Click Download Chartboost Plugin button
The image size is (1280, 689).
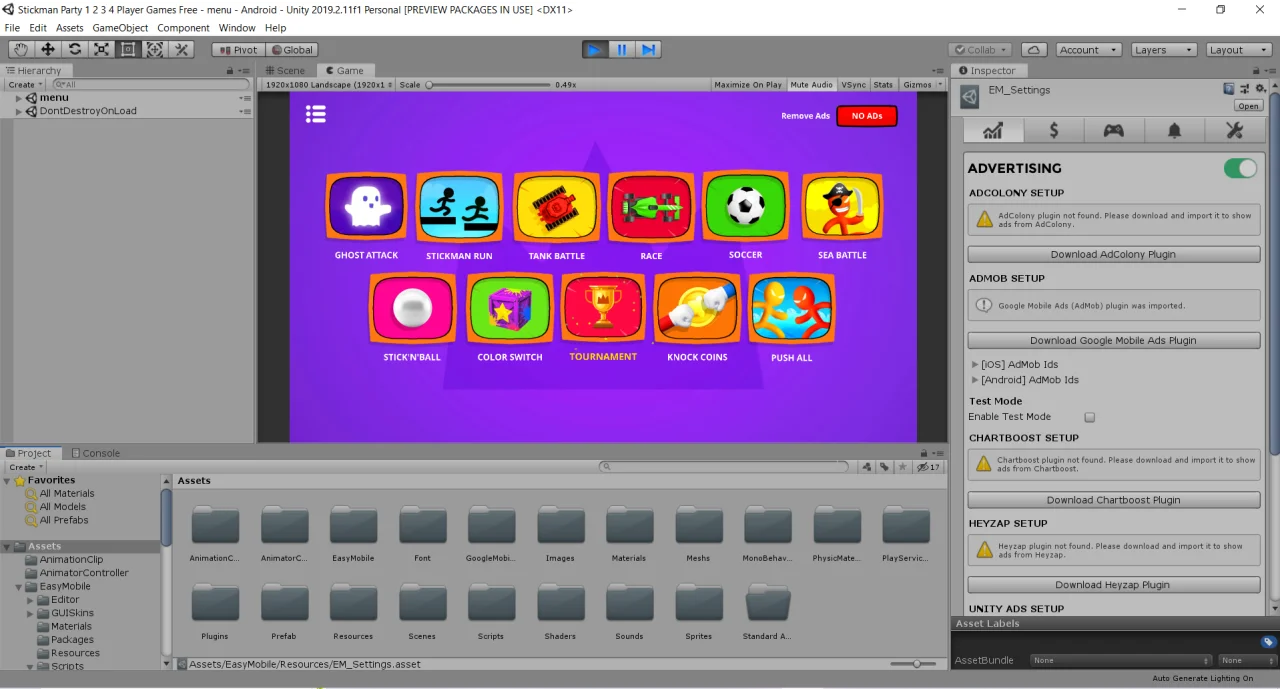tap(1113, 500)
